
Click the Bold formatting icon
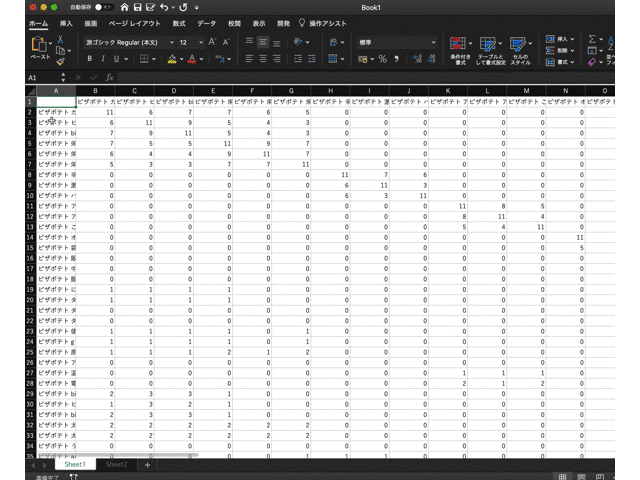tap(90, 59)
